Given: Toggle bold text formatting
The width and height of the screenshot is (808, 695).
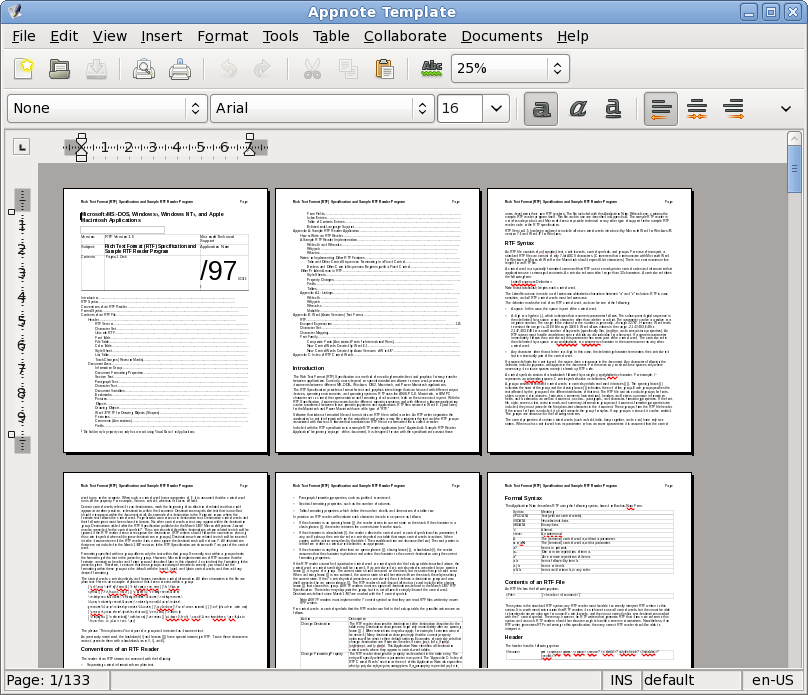Looking at the screenshot, I should click(x=541, y=109).
